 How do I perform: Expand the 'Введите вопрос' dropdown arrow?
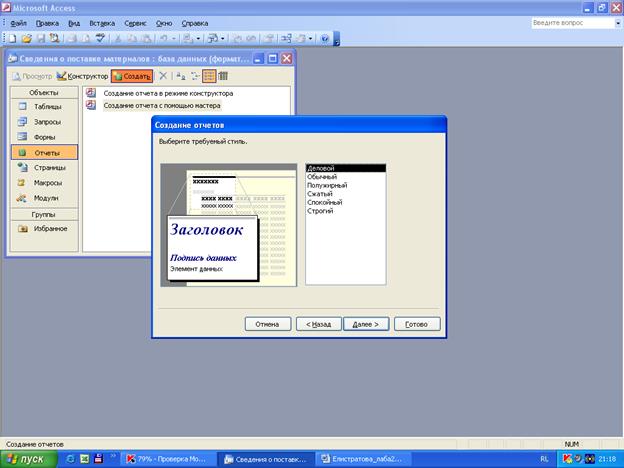[618, 23]
